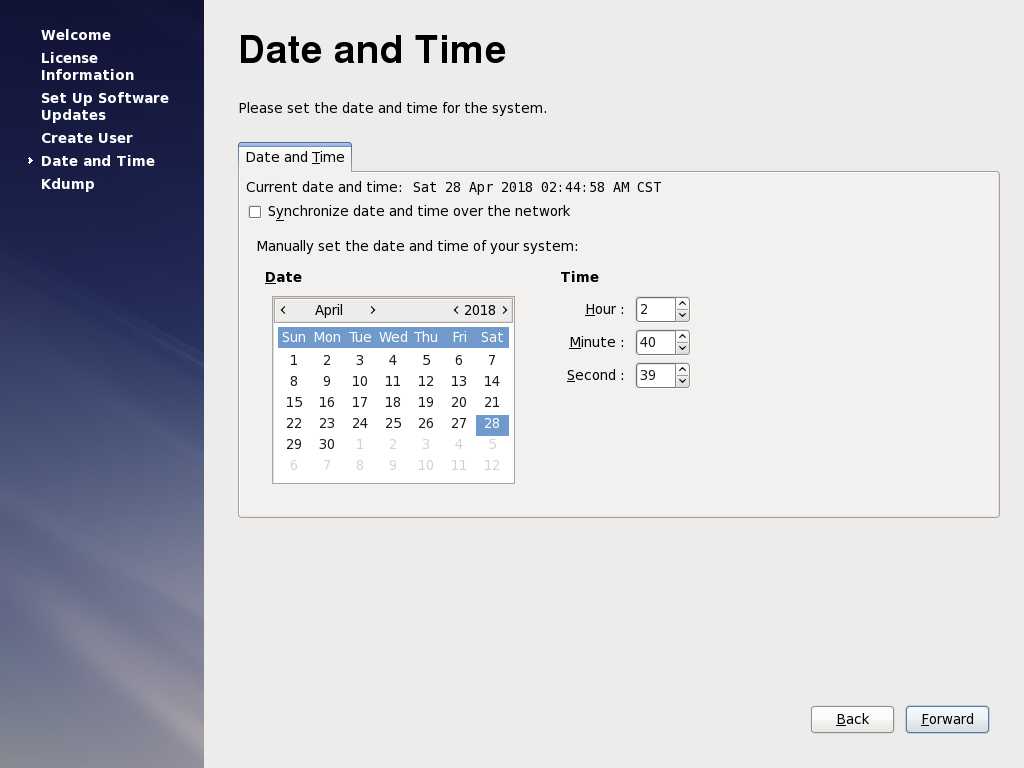Pick April 16 on the calendar

coord(327,402)
